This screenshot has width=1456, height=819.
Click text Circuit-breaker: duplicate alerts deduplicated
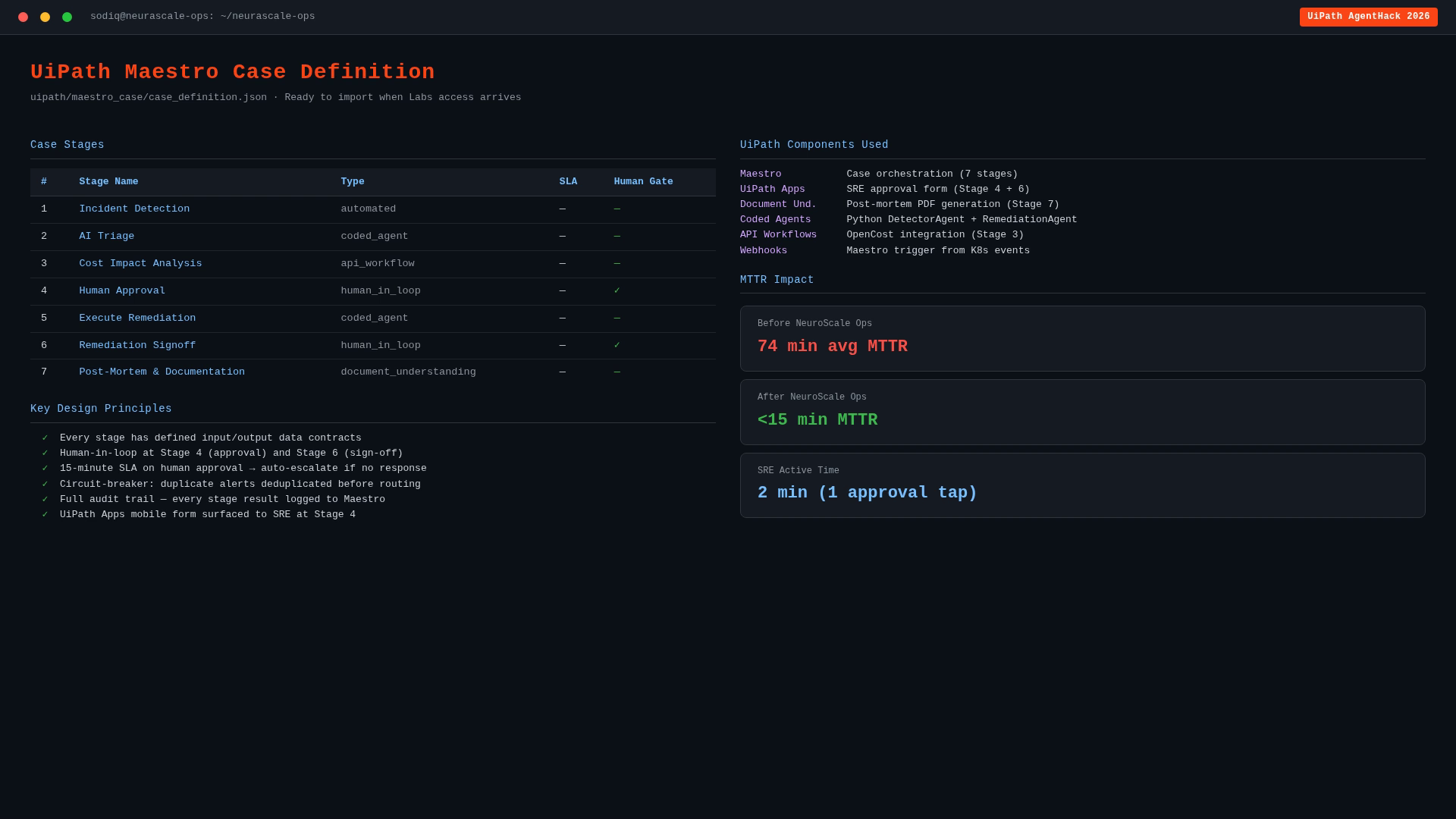click(240, 485)
